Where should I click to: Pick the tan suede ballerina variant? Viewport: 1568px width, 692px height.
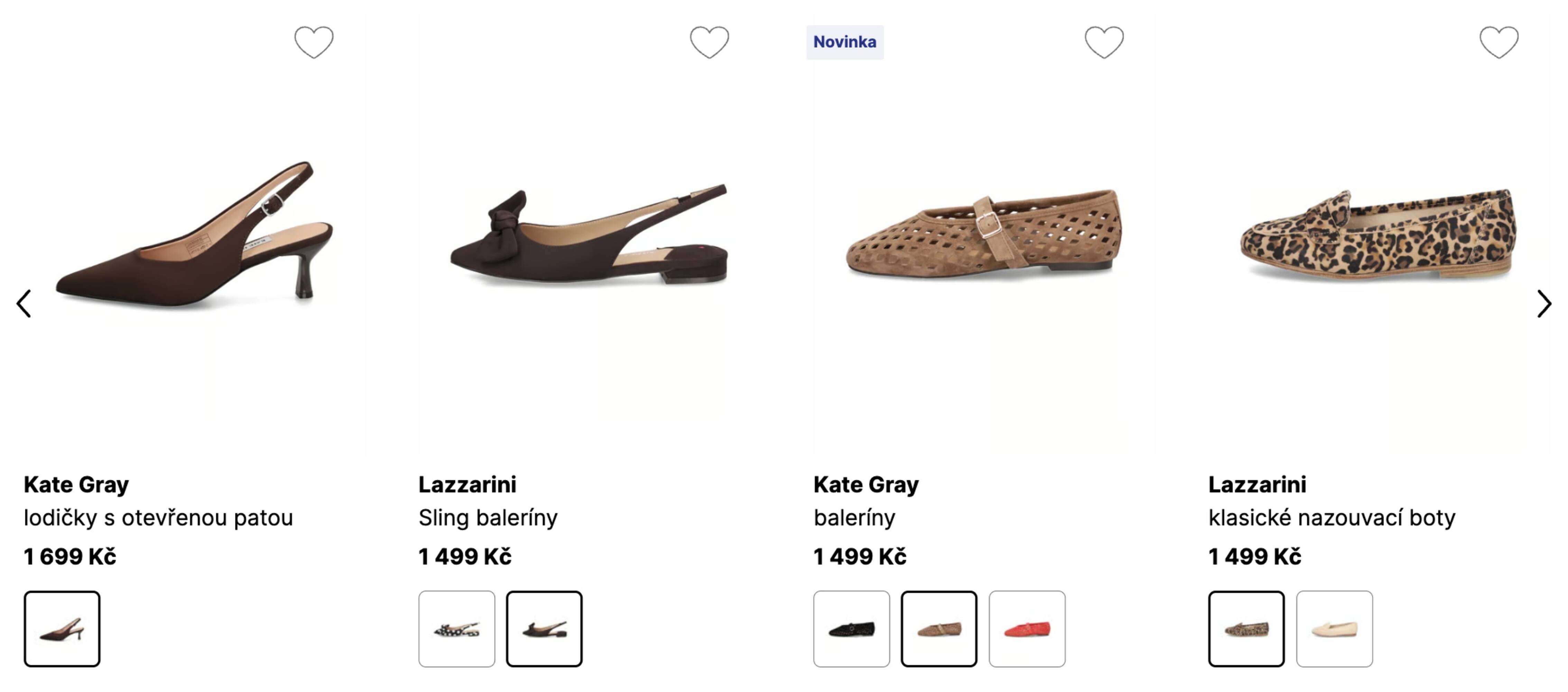(939, 629)
